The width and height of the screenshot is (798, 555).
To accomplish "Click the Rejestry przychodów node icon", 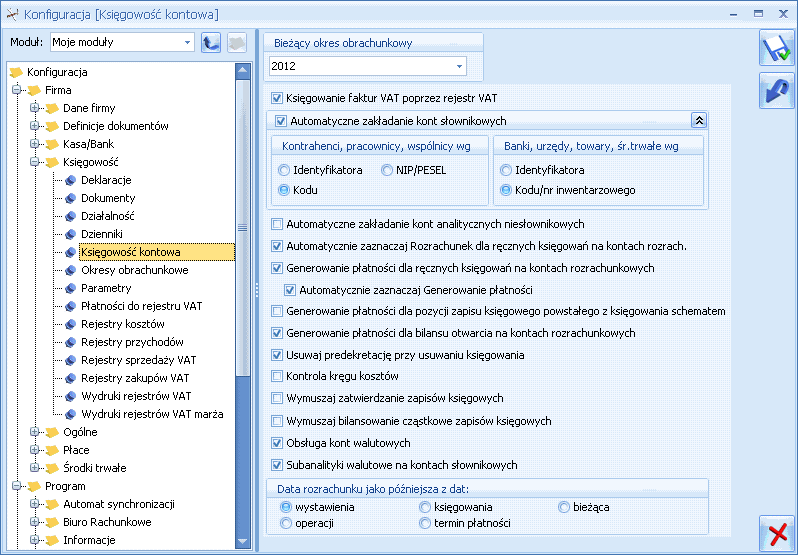I will point(71,342).
